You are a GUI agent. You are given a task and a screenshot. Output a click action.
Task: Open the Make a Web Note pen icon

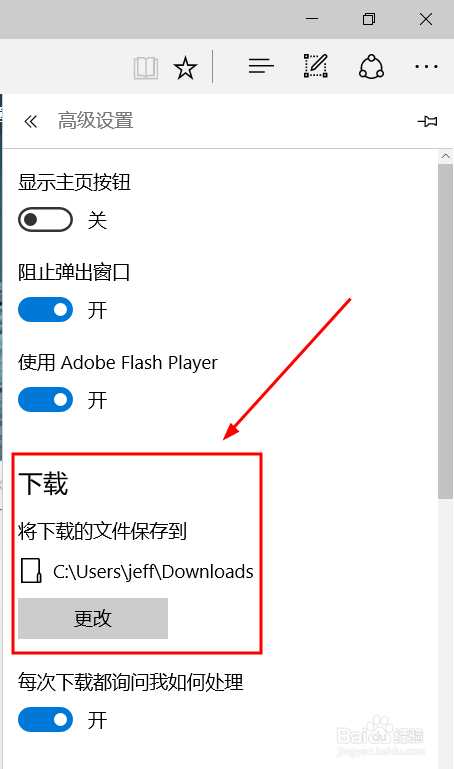(x=316, y=66)
